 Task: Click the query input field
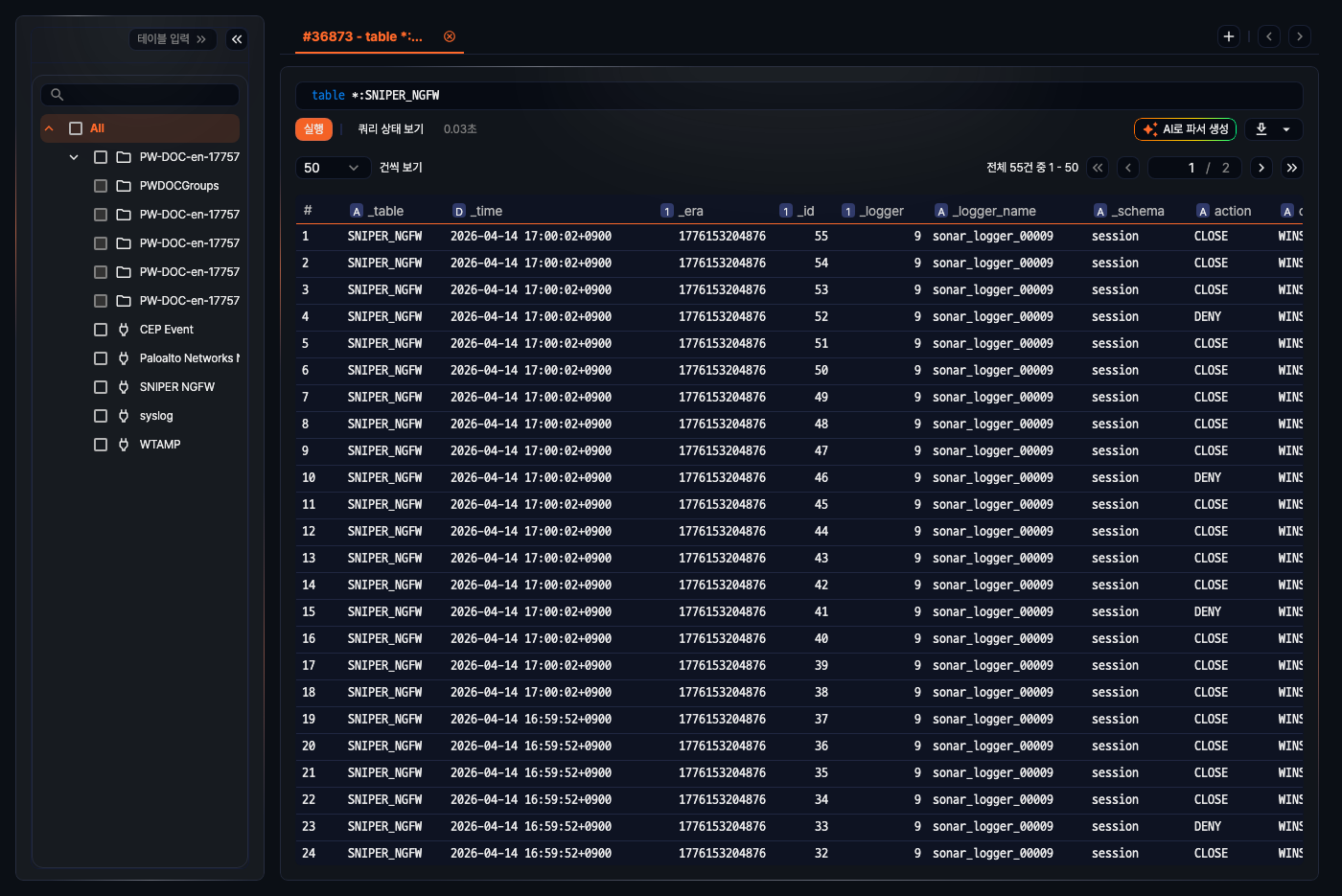coord(798,96)
